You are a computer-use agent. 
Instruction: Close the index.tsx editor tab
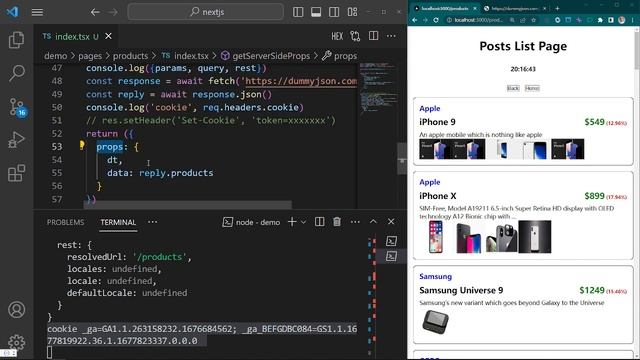tap(109, 36)
